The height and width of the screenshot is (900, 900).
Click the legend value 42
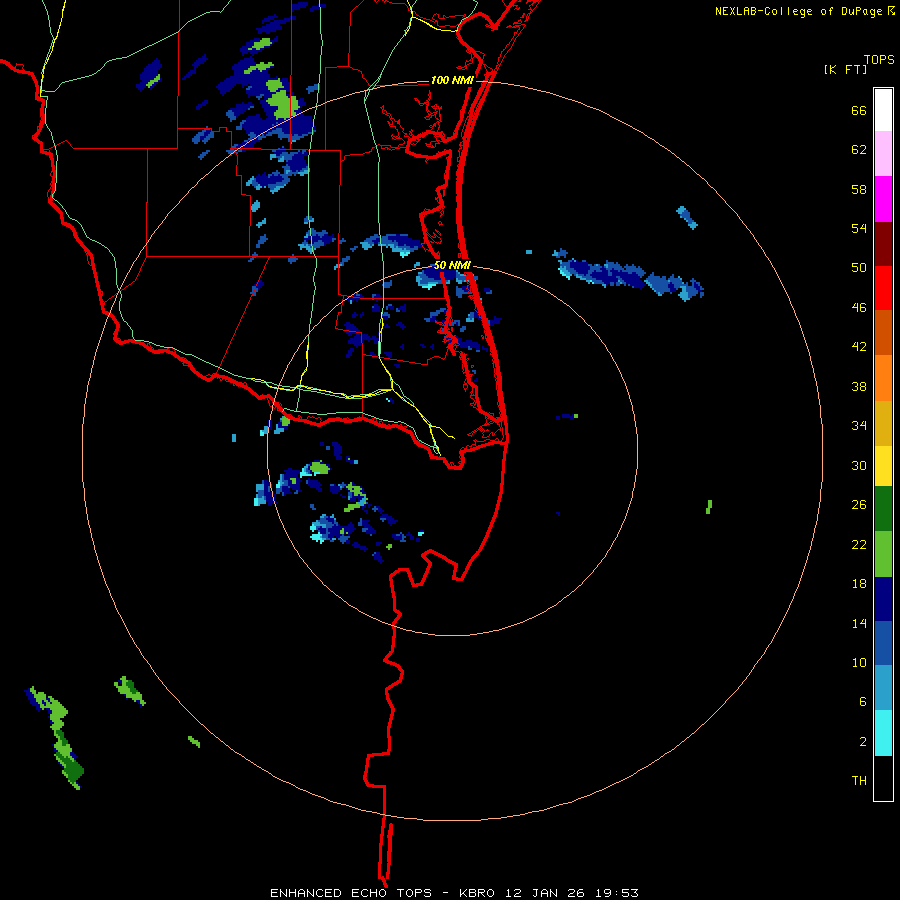[859, 347]
